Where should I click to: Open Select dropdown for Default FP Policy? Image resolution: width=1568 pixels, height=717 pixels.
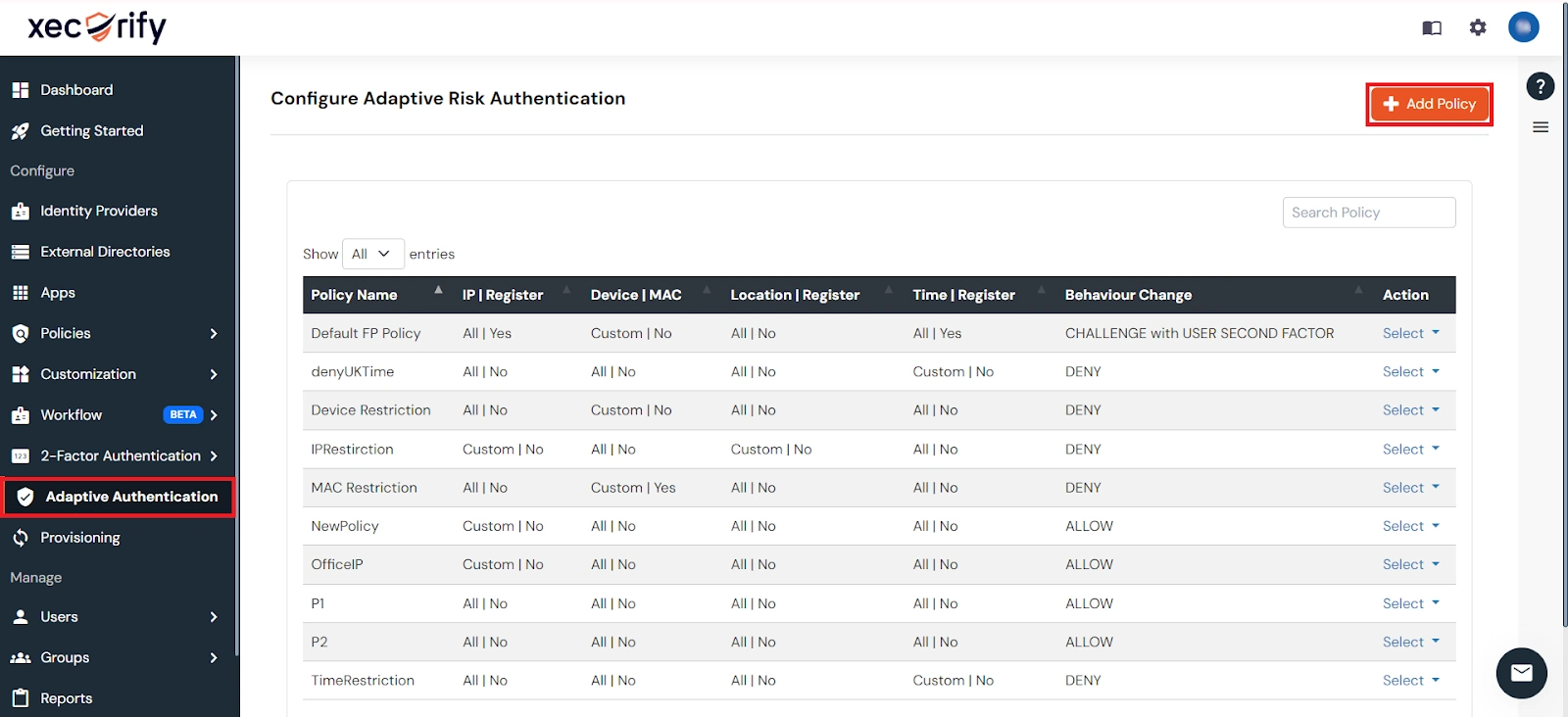(1411, 333)
